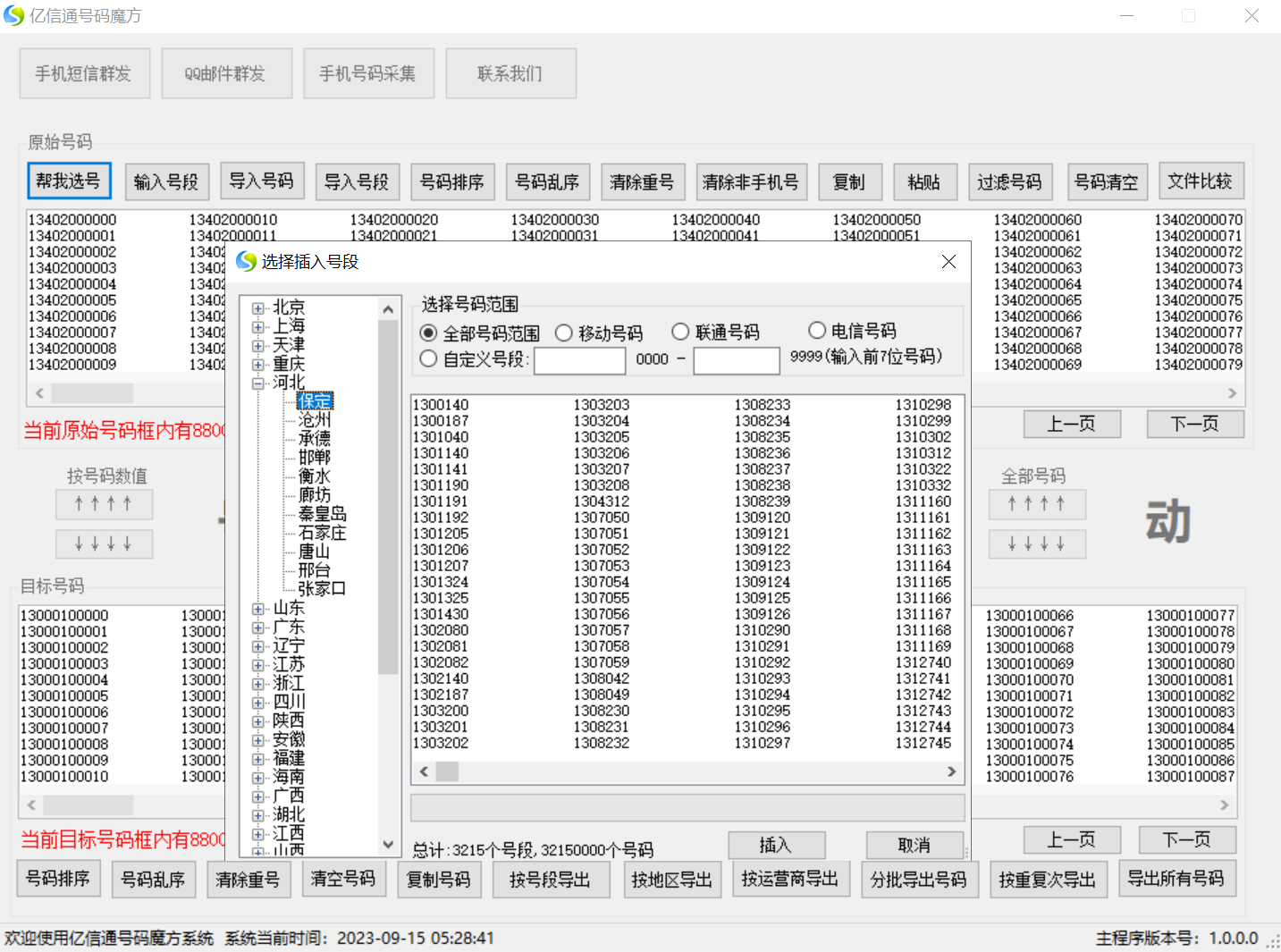
Task: Click 清除非手机号 to filter invalid numbers
Action: click(x=751, y=181)
